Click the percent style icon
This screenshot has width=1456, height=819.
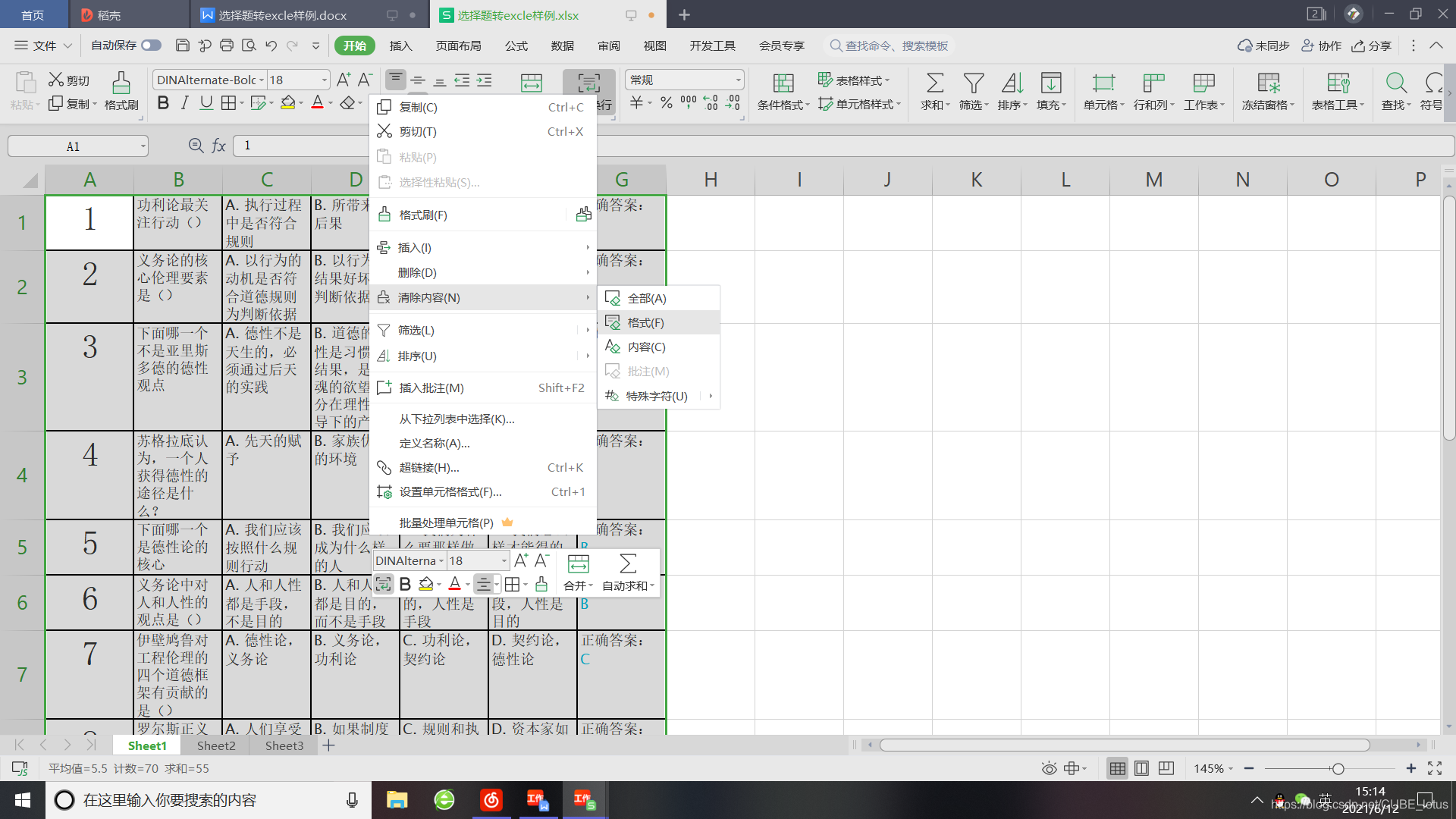[666, 102]
